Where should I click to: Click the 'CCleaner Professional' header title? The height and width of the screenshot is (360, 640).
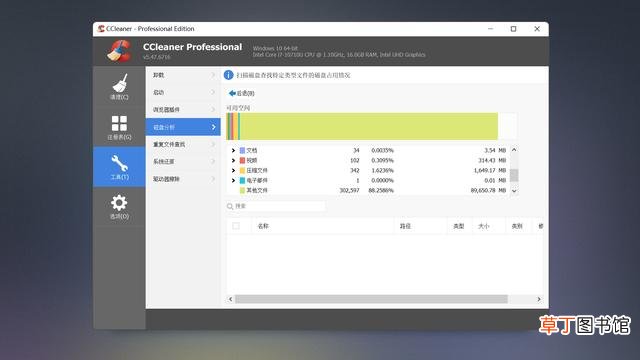(x=192, y=47)
